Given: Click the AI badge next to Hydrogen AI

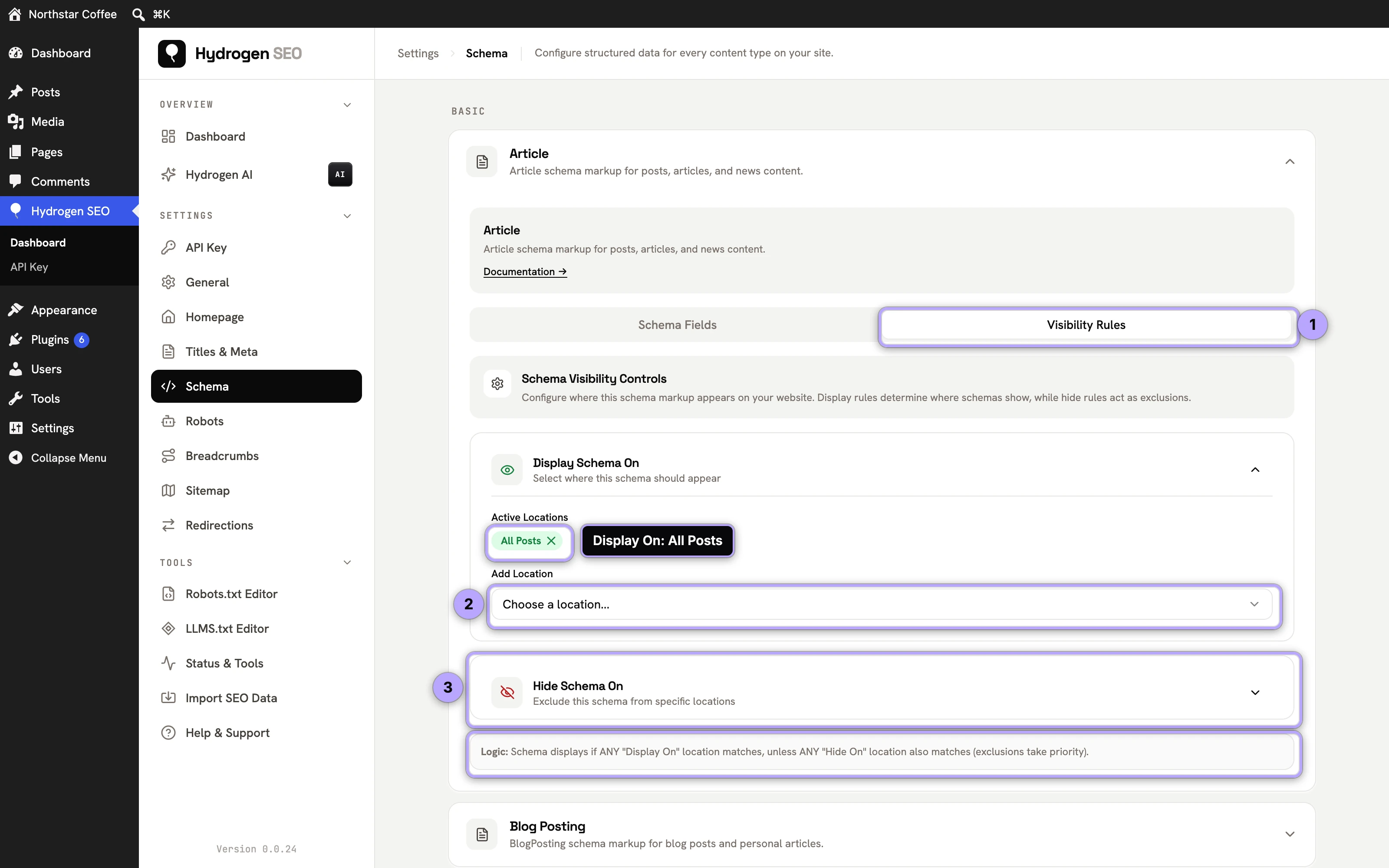Looking at the screenshot, I should tap(340, 174).
